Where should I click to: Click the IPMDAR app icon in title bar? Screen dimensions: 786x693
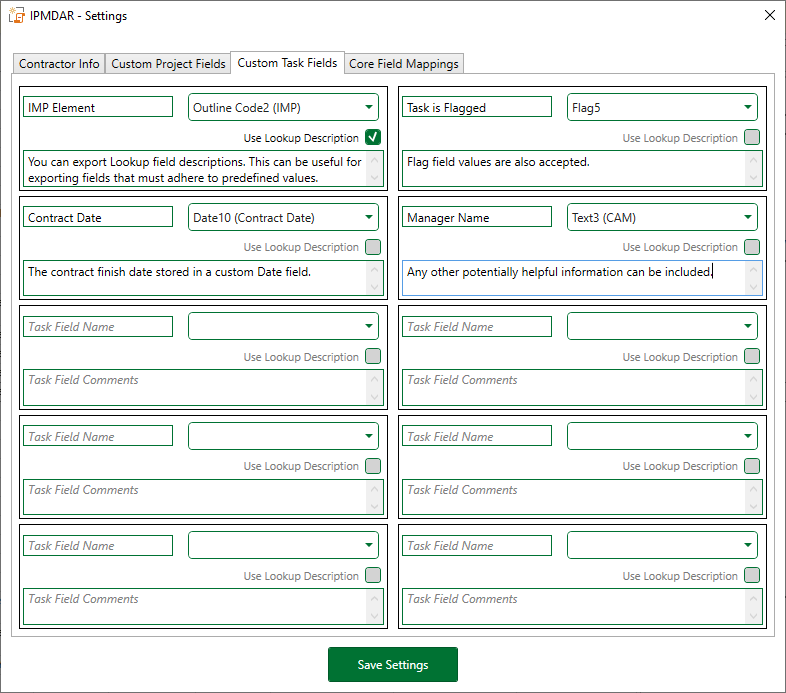pyautogui.click(x=17, y=16)
